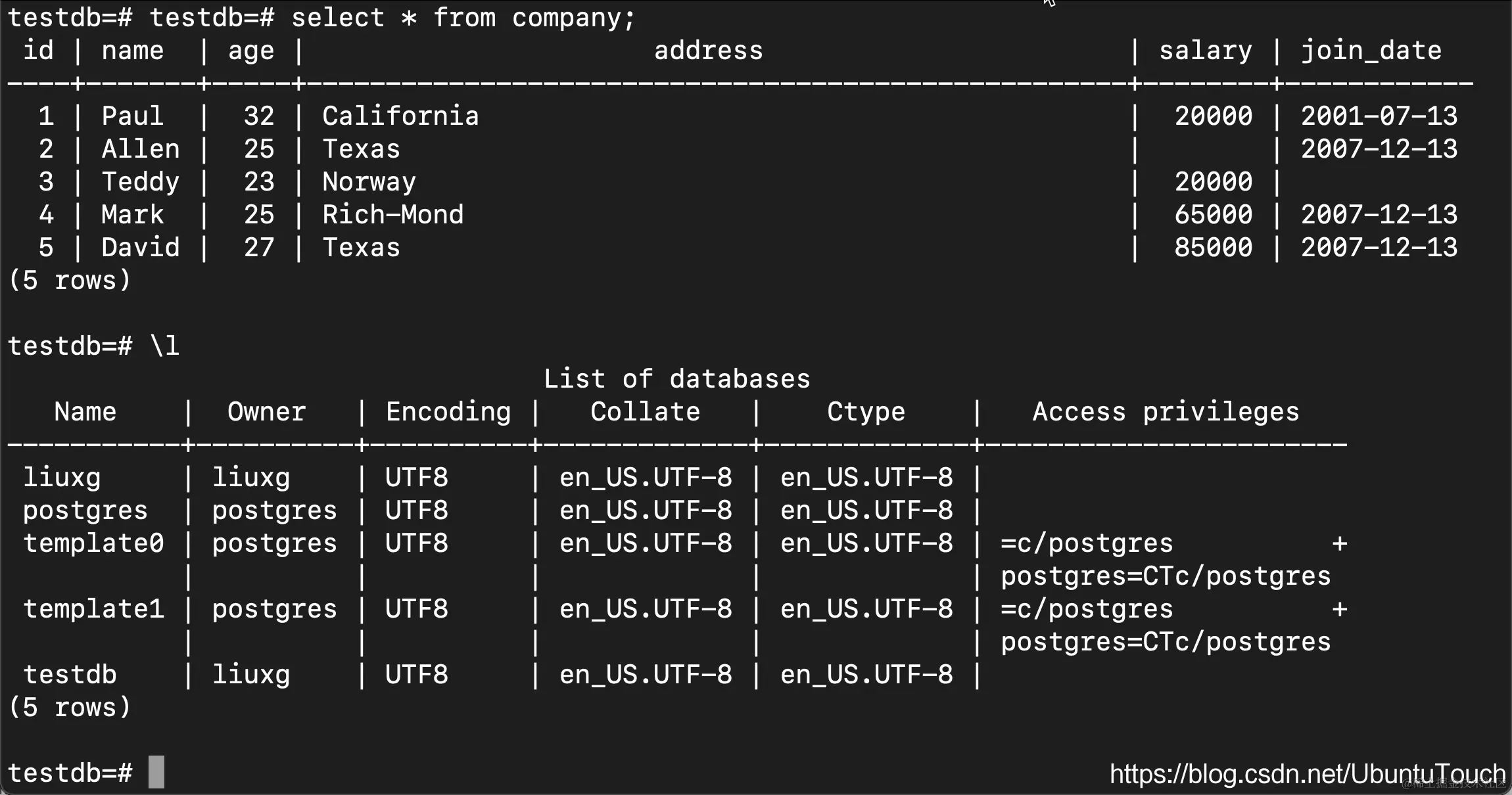This screenshot has height=795, width=1512.
Task: Click the join date 2001-07-13
Action: tap(1379, 116)
